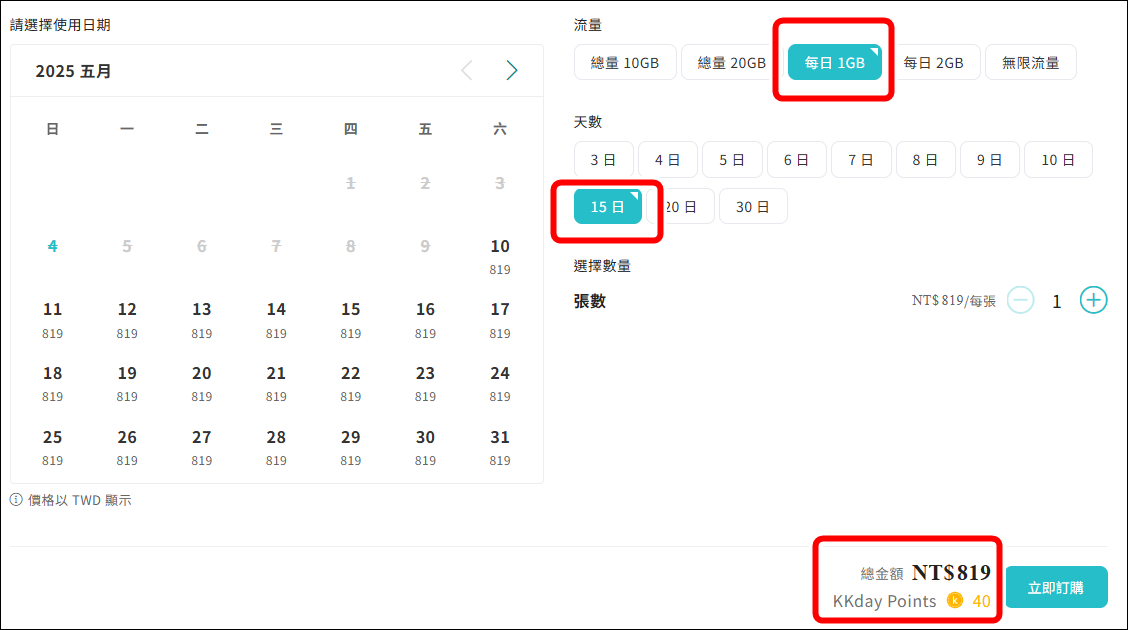Pick the 30 日 duration option
Viewport: 1128px width, 630px height.
[752, 207]
